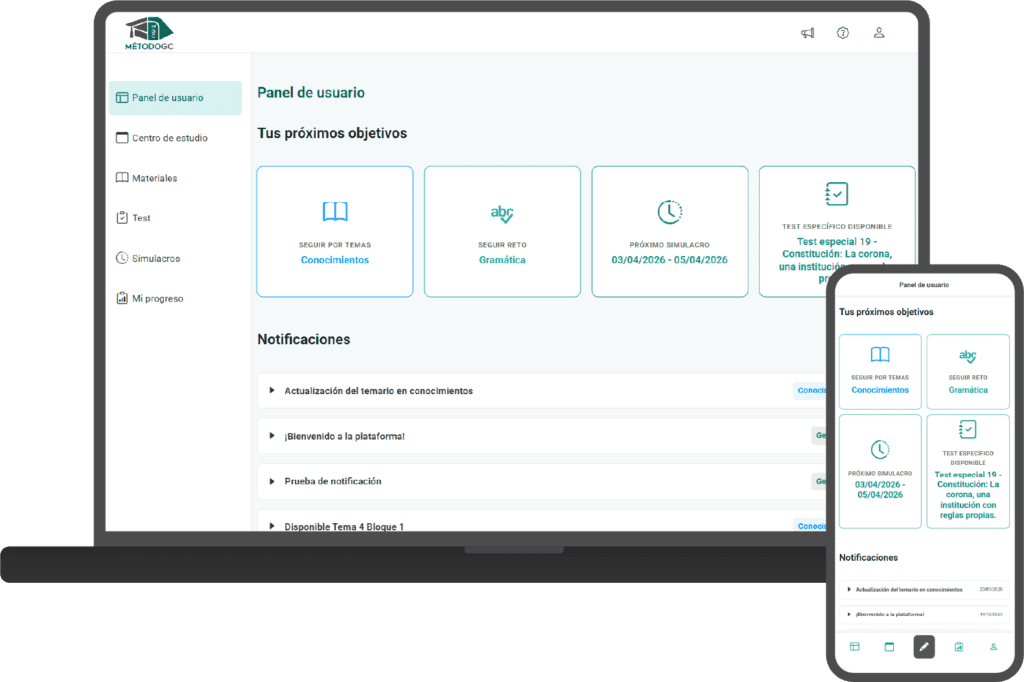
Task: Expand the 'Prueba de notificación' item
Action: [x=332, y=481]
